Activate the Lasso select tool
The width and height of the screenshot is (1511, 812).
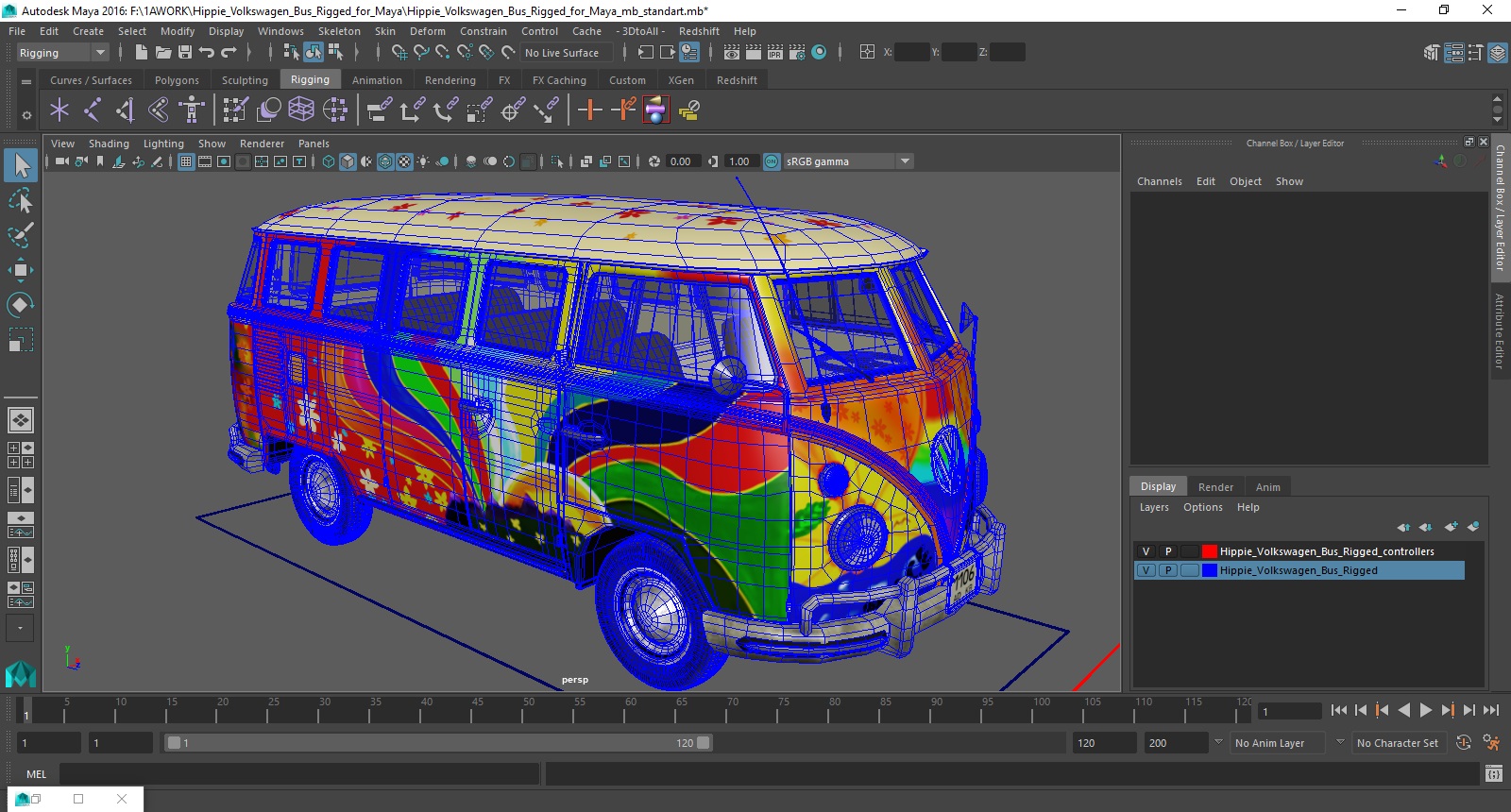point(20,200)
